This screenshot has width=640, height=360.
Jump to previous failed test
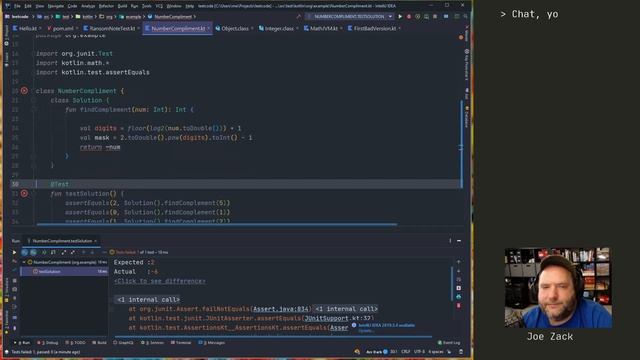[x=83, y=252]
